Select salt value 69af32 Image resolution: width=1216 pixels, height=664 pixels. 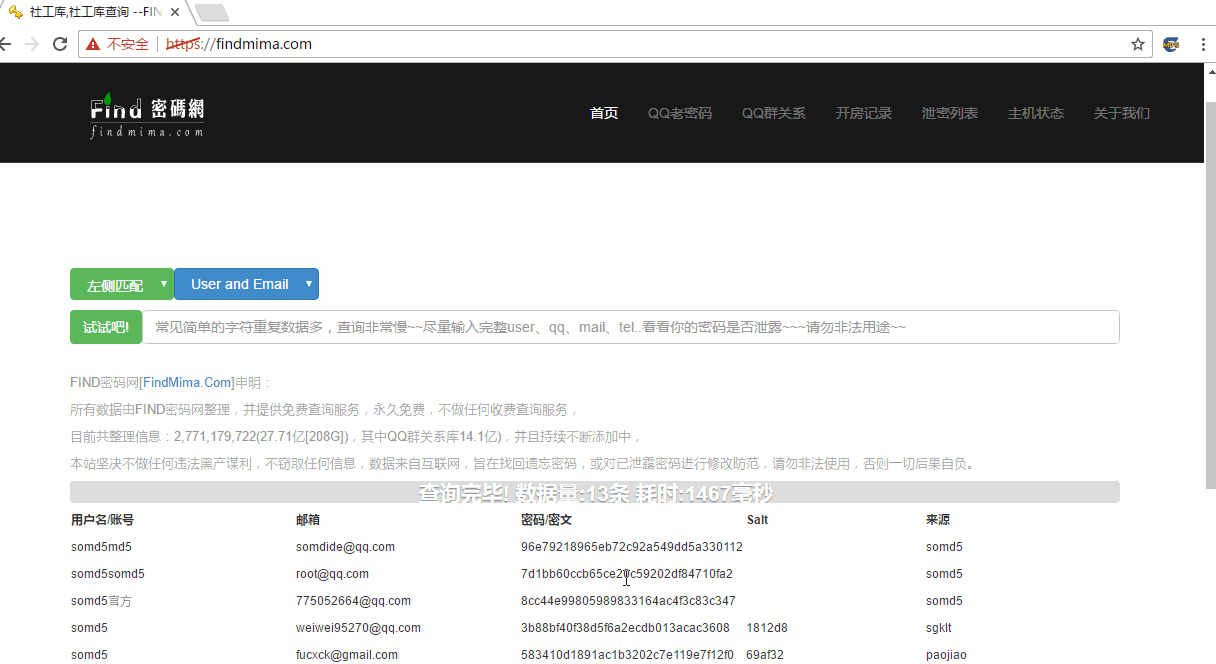(x=767, y=655)
